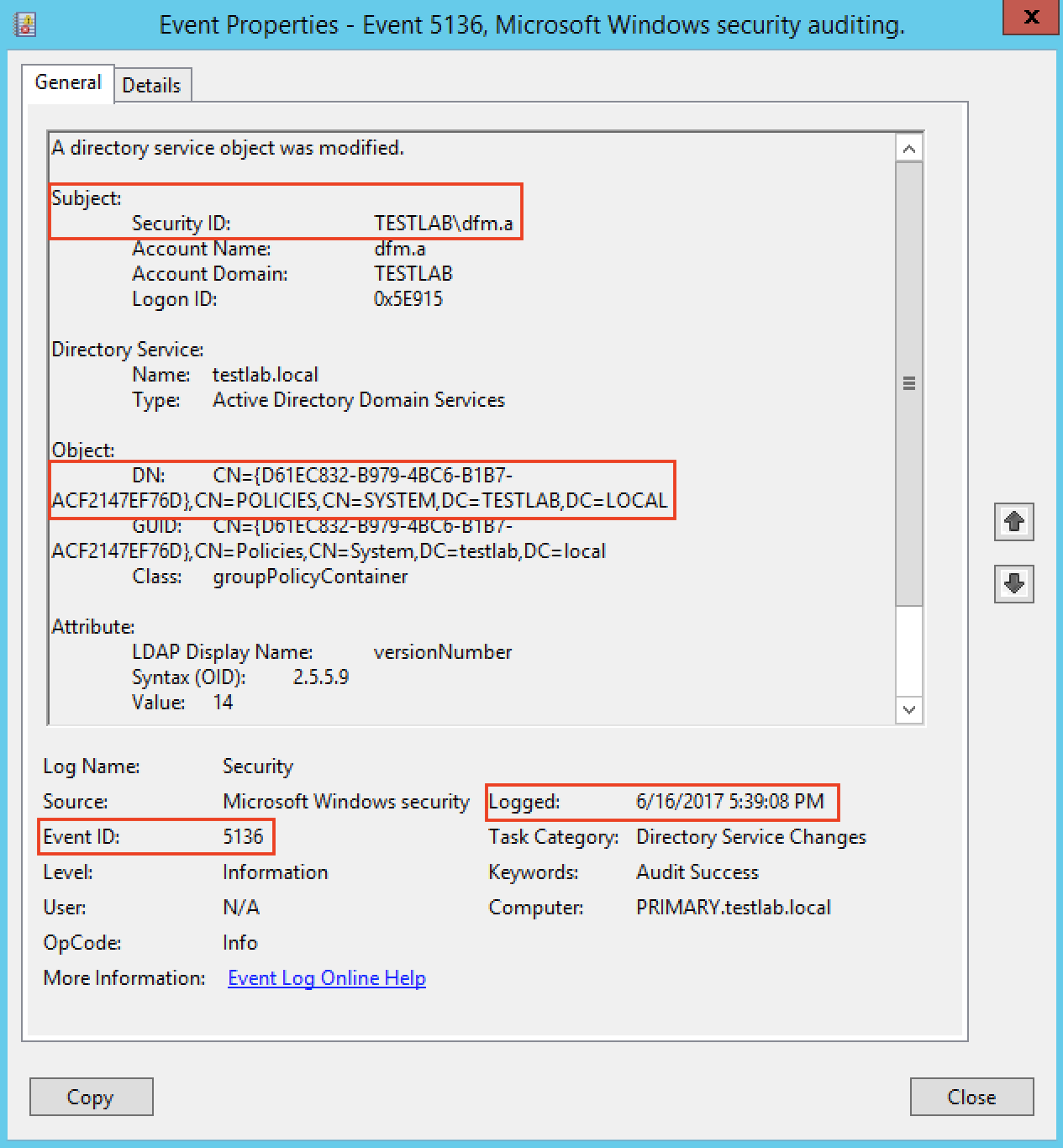Click the up arrow to view previous event
Screen dimensions: 1063x1148
click(1013, 522)
